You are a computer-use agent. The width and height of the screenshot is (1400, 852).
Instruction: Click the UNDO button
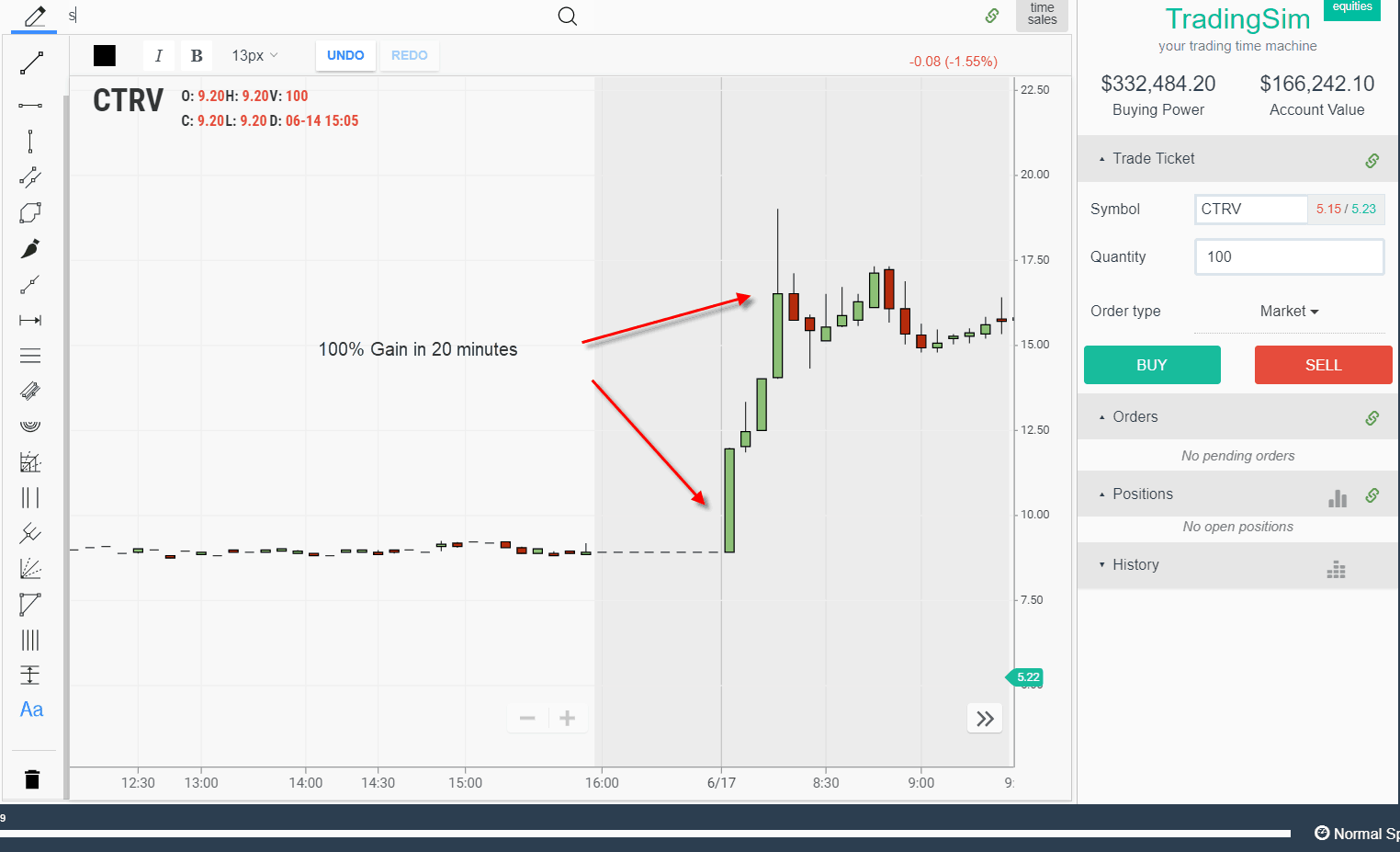pos(345,55)
